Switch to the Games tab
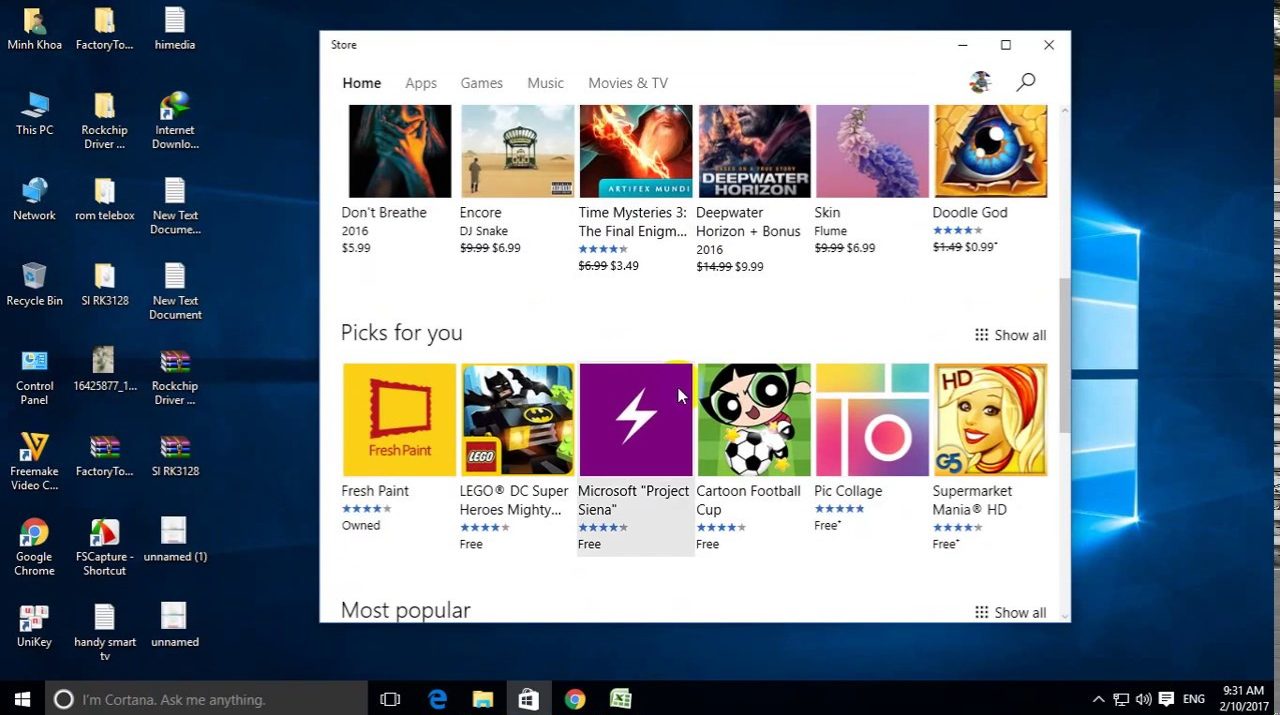The width and height of the screenshot is (1280, 715). coord(481,83)
